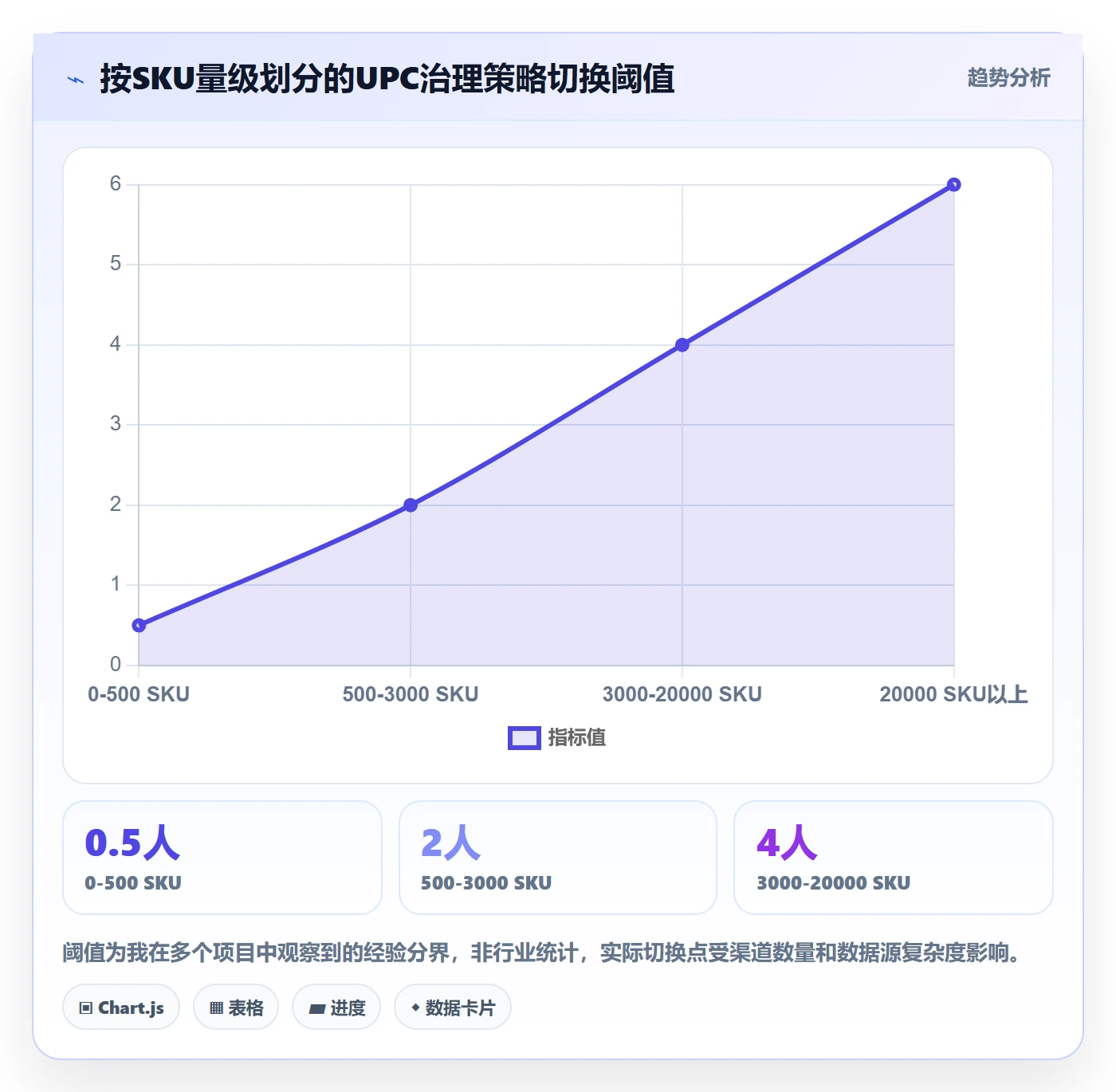Click the table grid icon in 表格 tag

coord(216,1008)
